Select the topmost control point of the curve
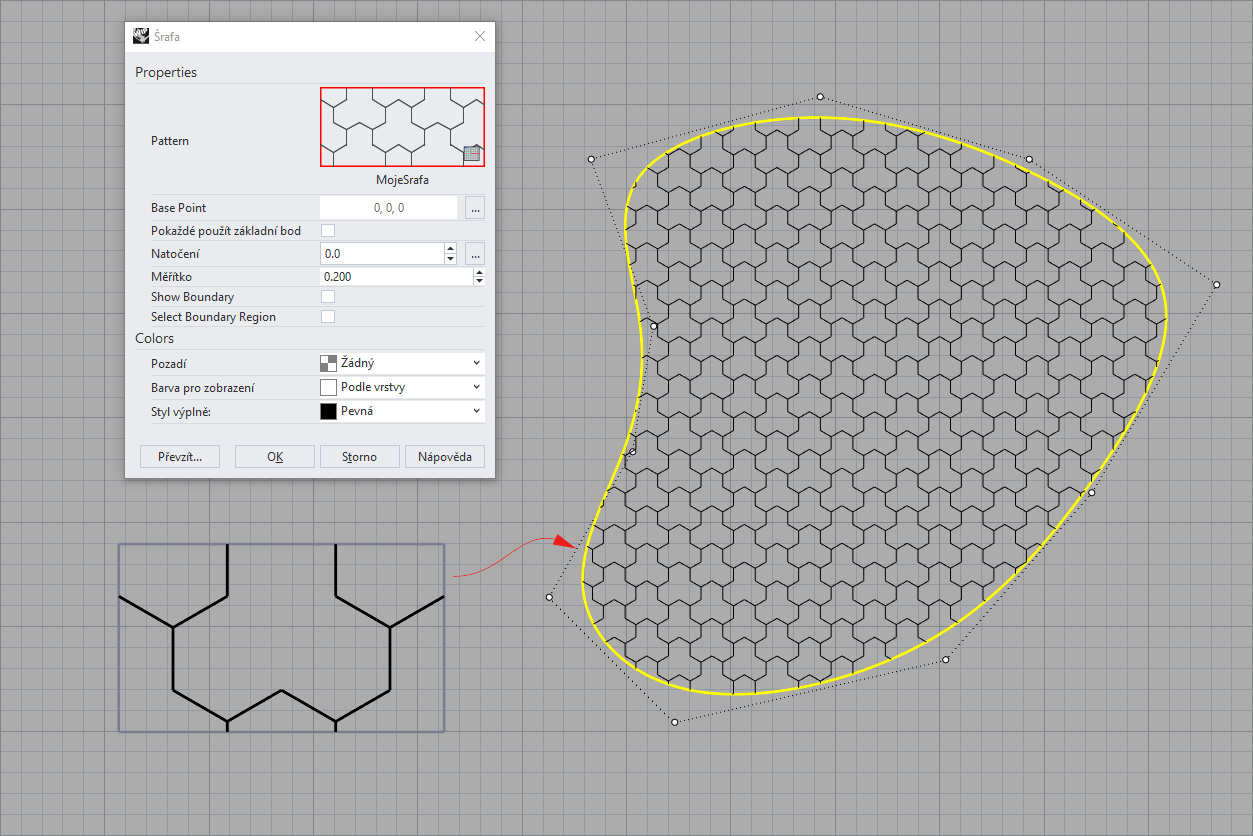Image resolution: width=1253 pixels, height=836 pixels. click(x=820, y=97)
